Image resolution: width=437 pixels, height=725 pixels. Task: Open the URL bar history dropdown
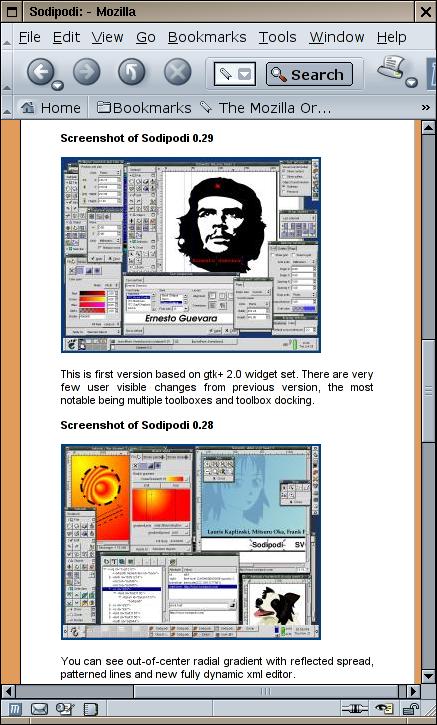pyautogui.click(x=244, y=74)
